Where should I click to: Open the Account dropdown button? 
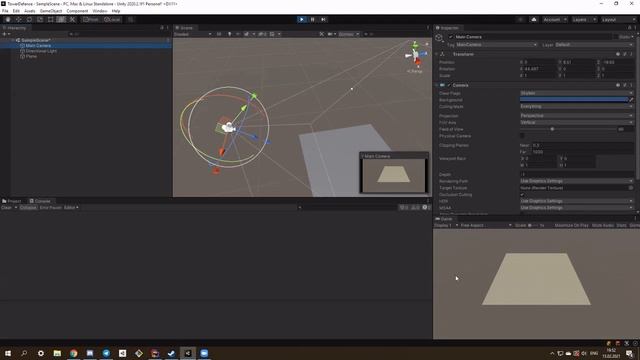coord(554,19)
